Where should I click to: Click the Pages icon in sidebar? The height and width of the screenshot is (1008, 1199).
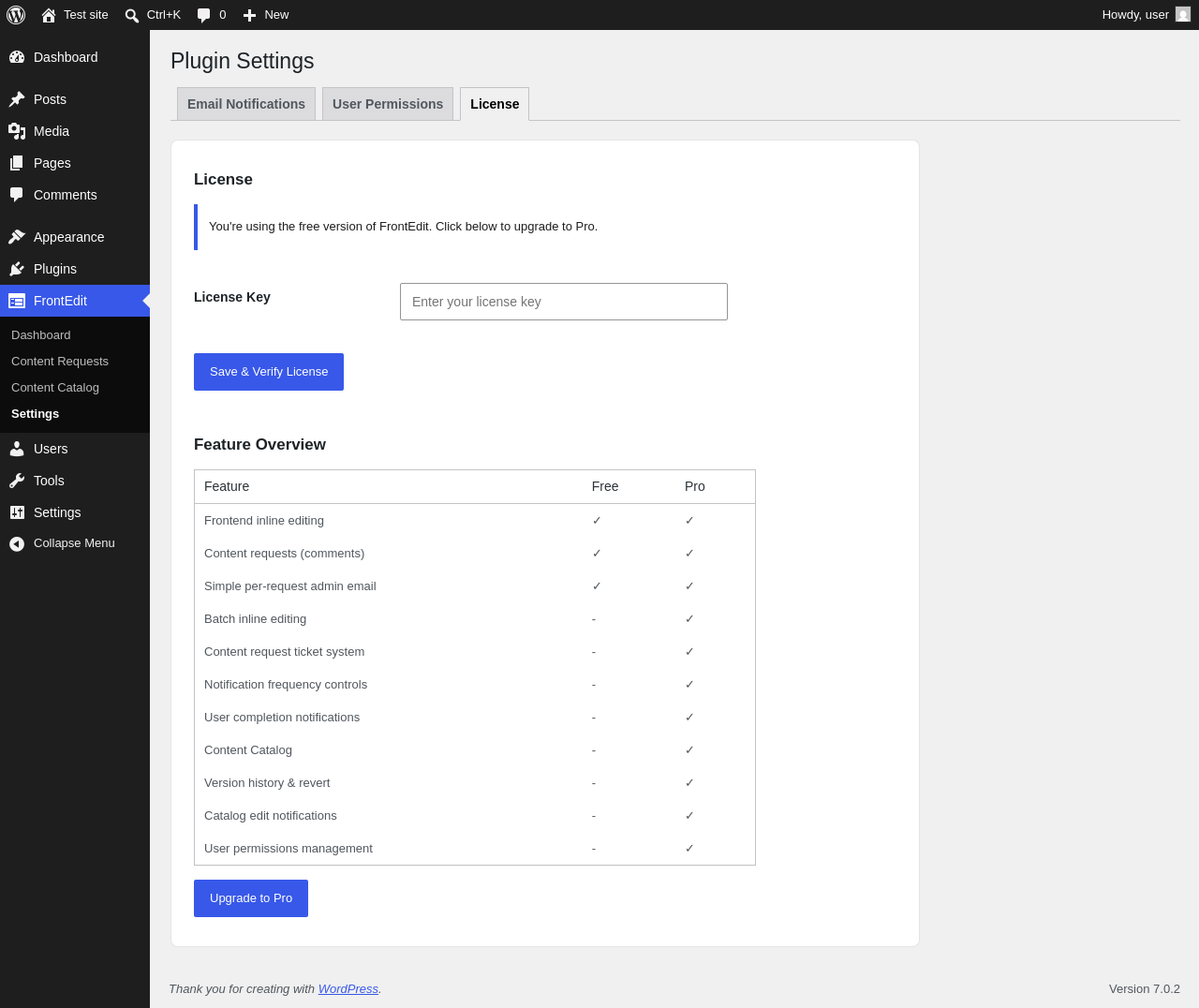click(x=17, y=163)
